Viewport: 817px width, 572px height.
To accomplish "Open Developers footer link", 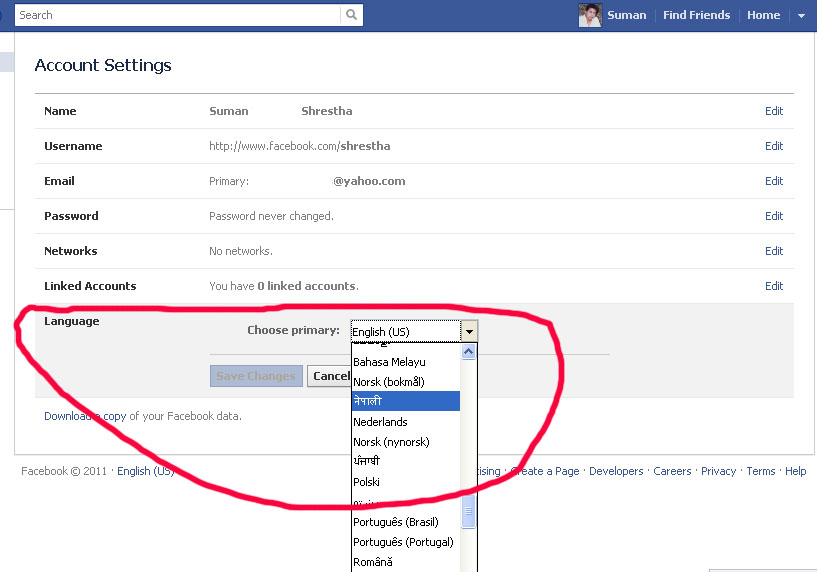I will pos(616,471).
